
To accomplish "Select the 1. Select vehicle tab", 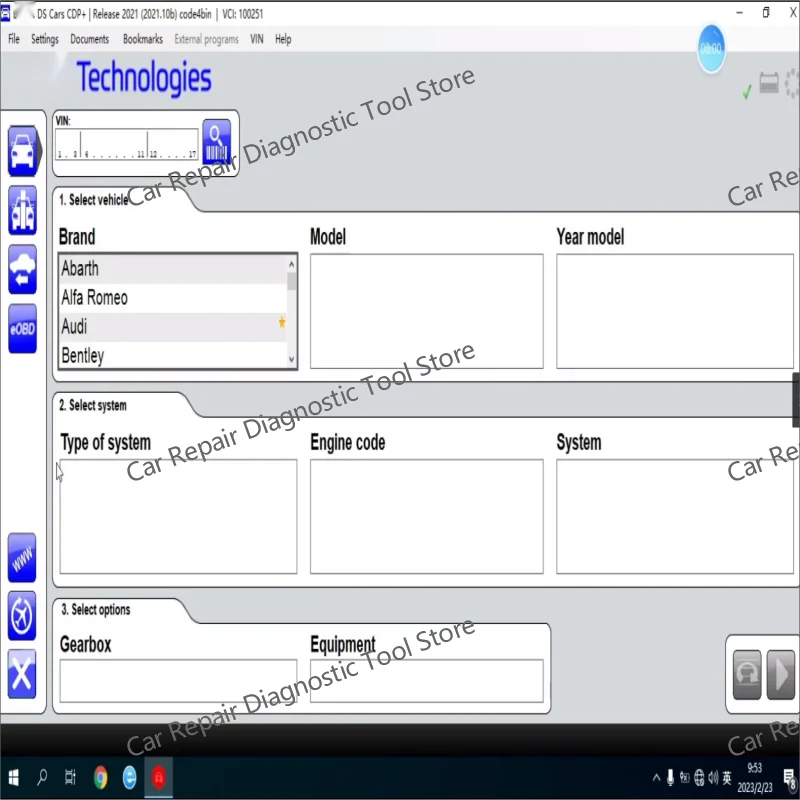I will (94, 200).
